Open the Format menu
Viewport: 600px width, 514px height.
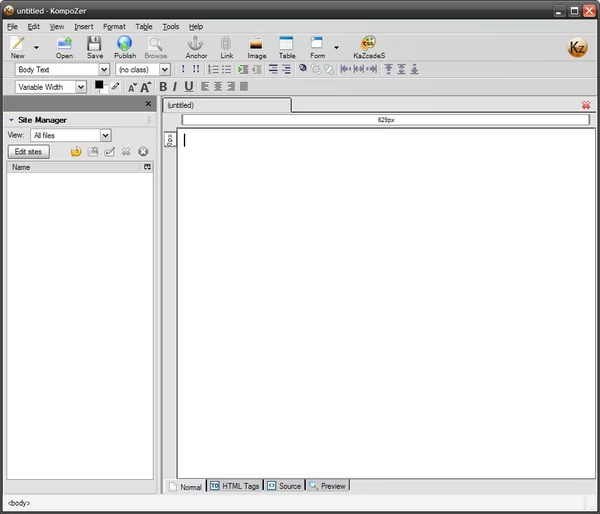point(114,27)
